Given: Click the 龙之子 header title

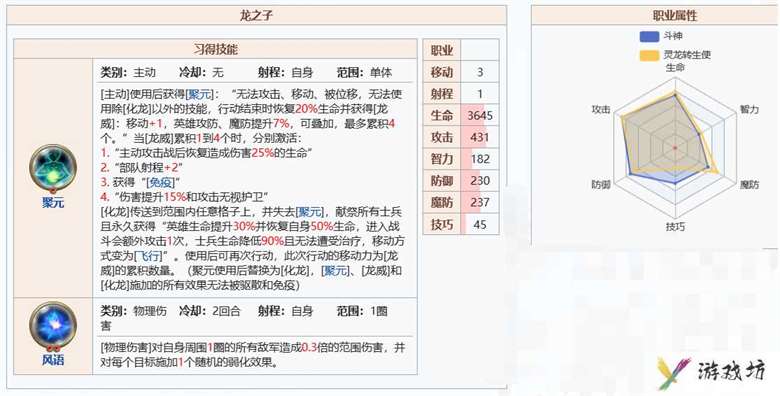Looking at the screenshot, I should pyautogui.click(x=256, y=15).
